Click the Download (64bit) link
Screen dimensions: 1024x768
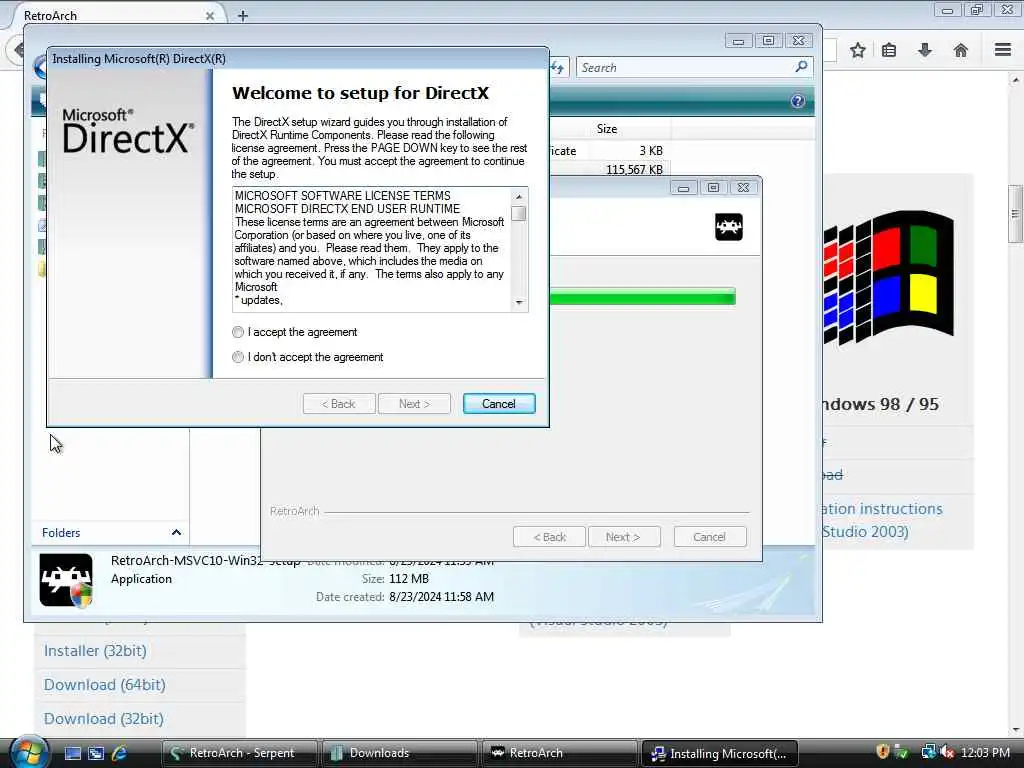(104, 685)
